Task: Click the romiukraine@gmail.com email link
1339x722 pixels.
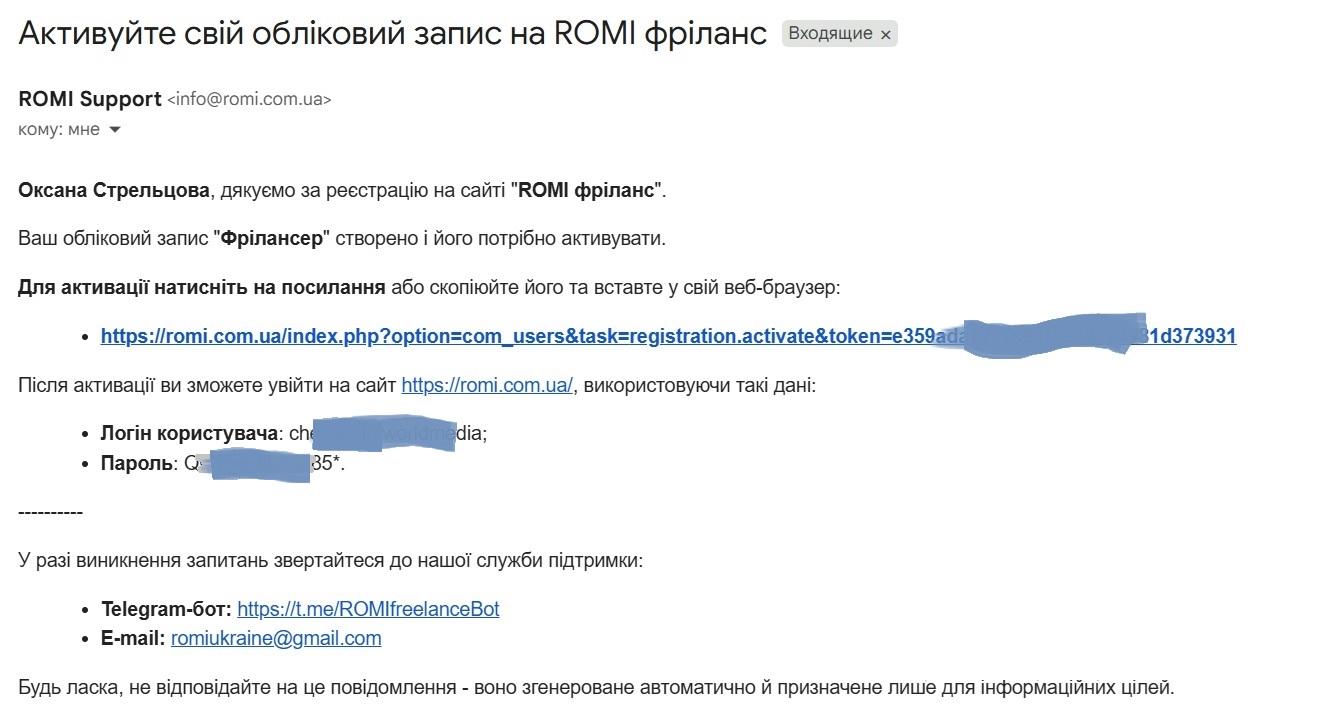Action: [x=276, y=638]
